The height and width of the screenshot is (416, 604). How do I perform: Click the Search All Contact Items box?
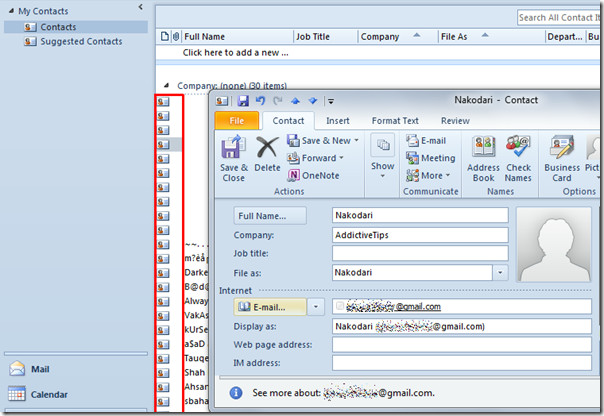tap(559, 18)
